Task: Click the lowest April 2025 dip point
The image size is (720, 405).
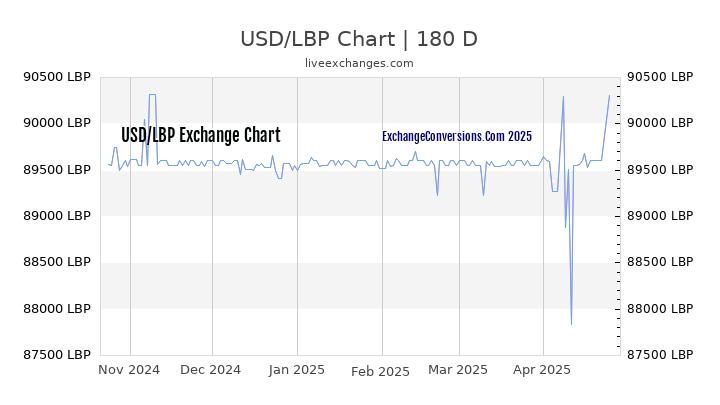Action: point(571,325)
